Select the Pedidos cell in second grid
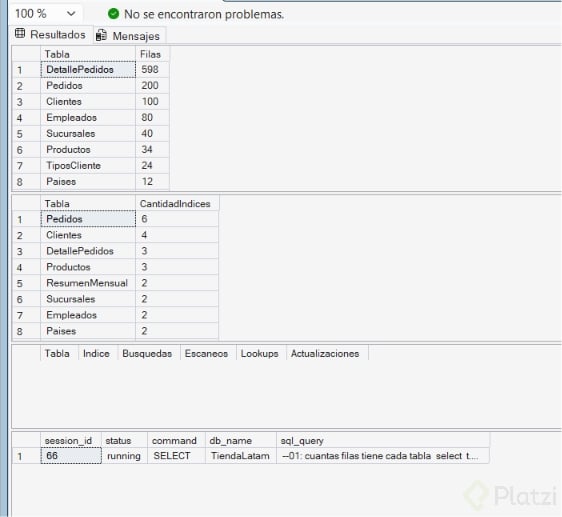 click(88, 219)
